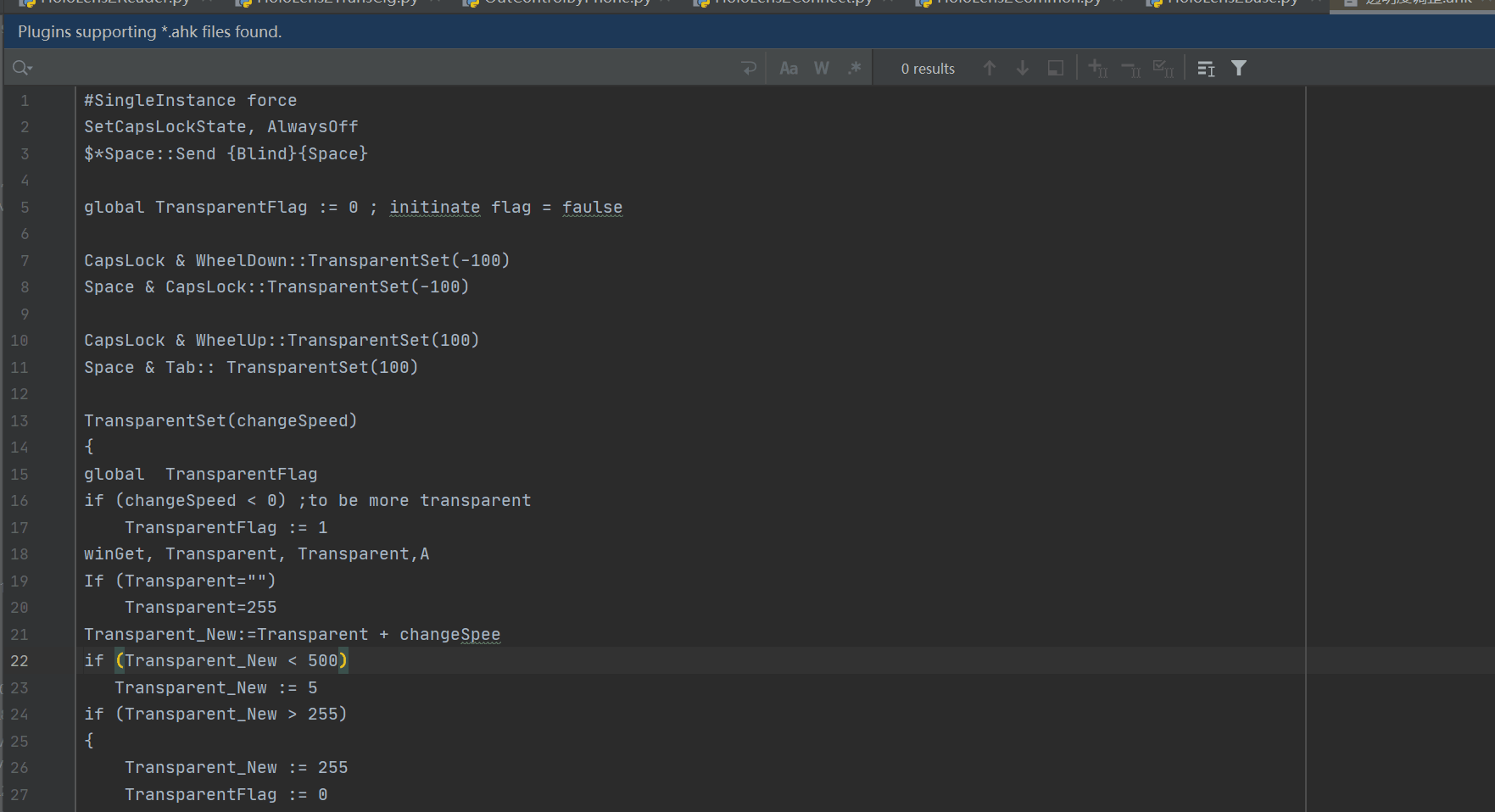Click 'if (Transparent_New < 500)' line

tap(216, 660)
